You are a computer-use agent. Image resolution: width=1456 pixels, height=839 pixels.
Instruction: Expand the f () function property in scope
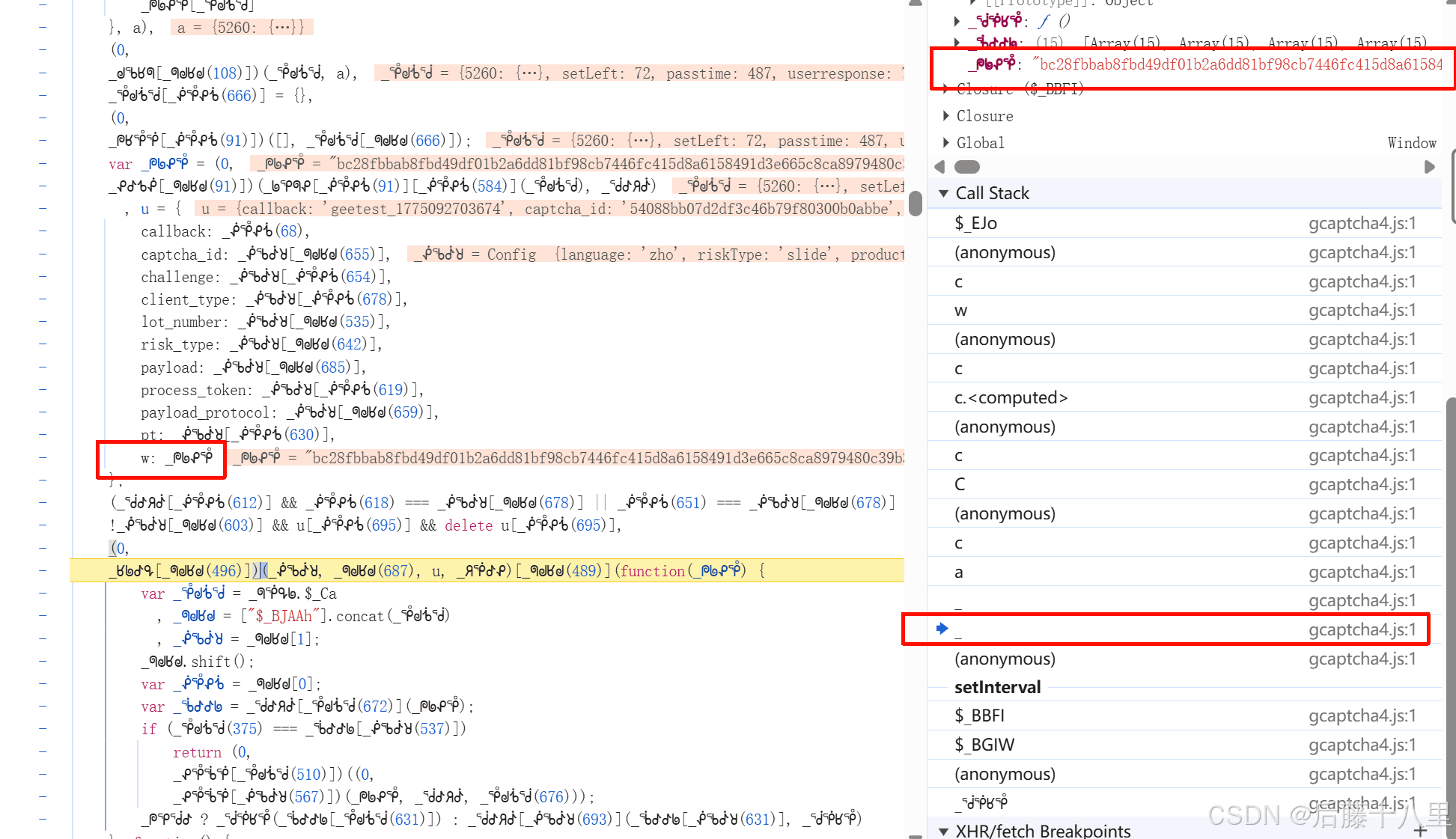tap(957, 21)
